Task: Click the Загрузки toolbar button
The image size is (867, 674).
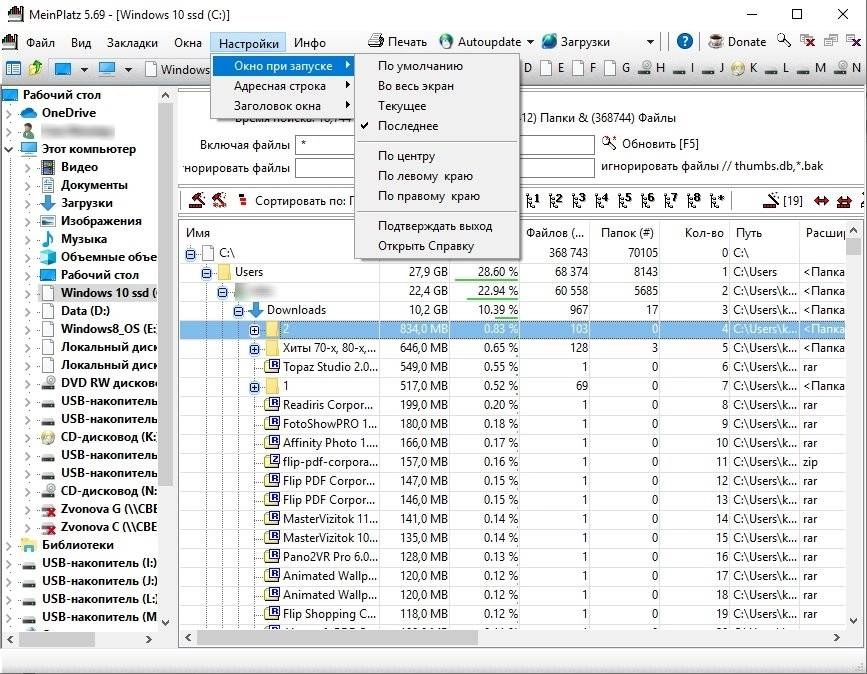Action: 576,41
